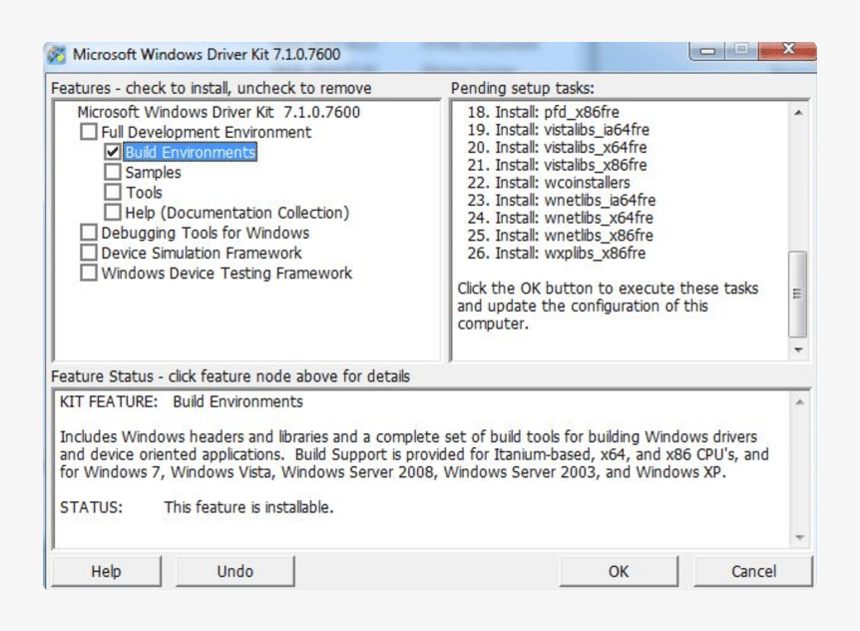Click the Driver Kit title bar icon
The height and width of the screenshot is (631, 860).
56,54
